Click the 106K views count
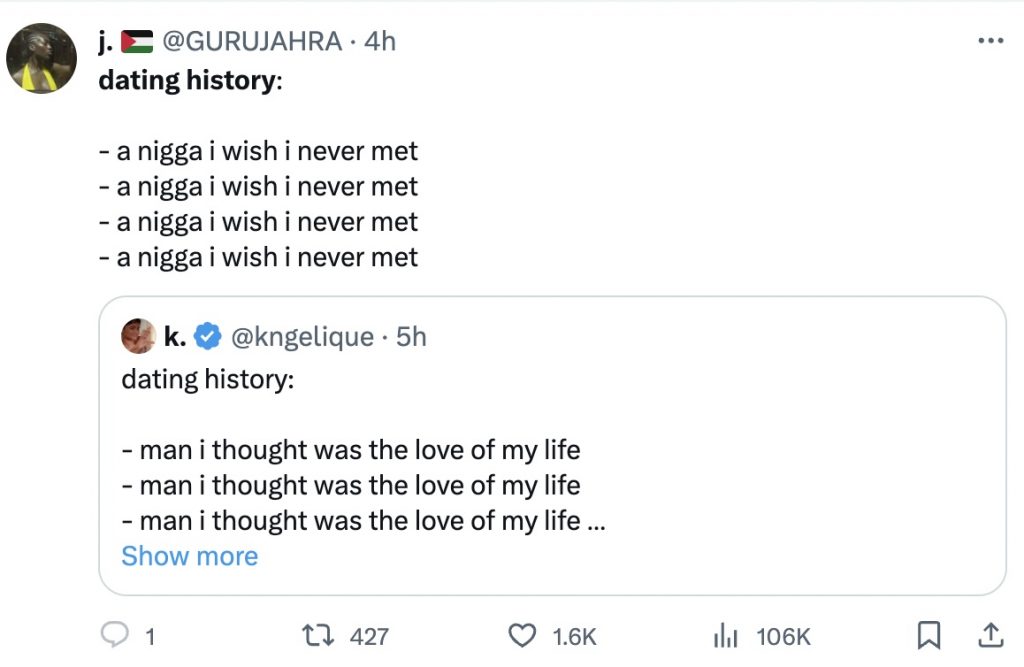Viewport: 1024px width, 667px height. (x=784, y=636)
